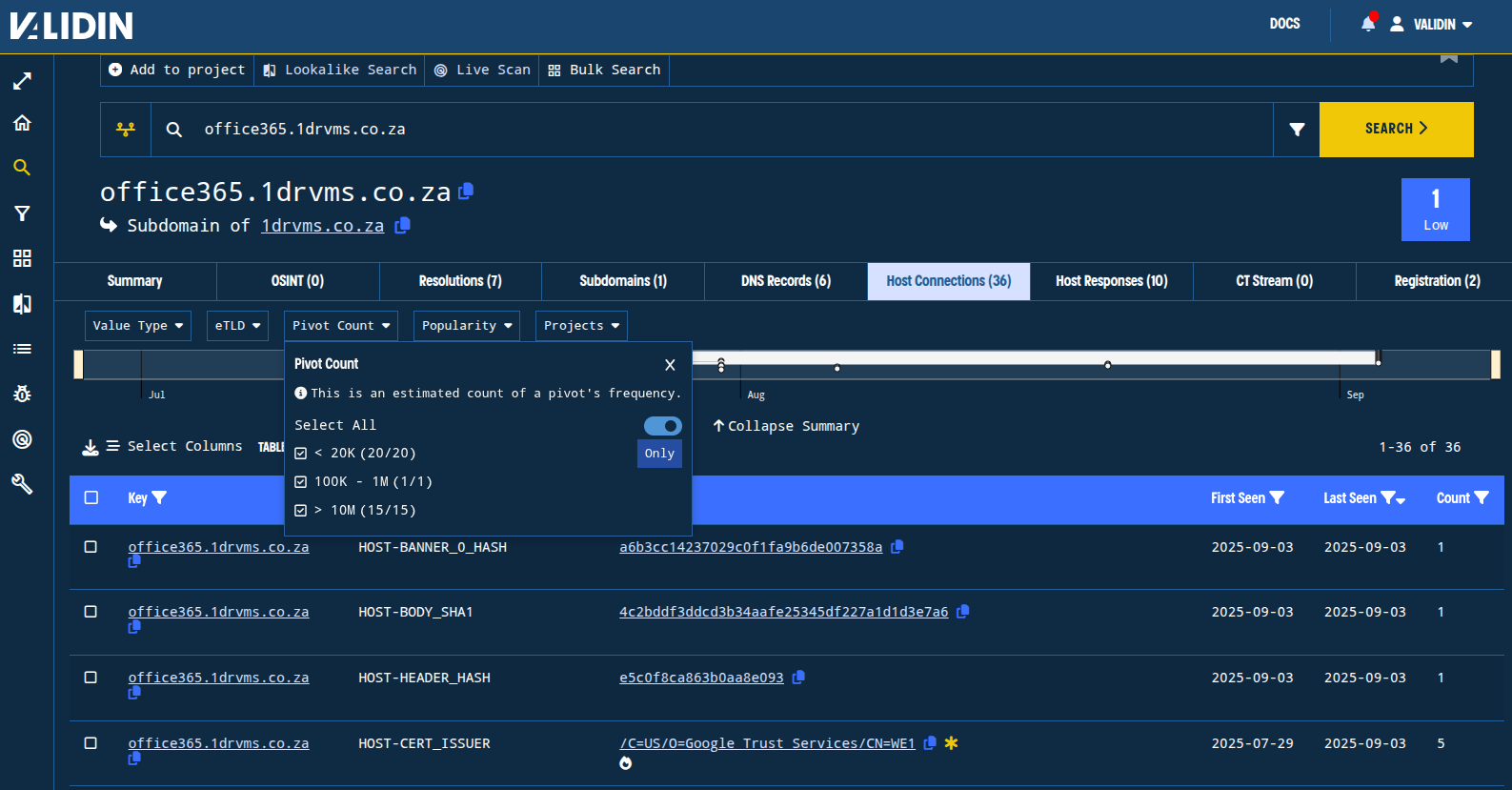The width and height of the screenshot is (1512, 790).
Task: Click the left timeline range handle
Action: pyautogui.click(x=78, y=365)
